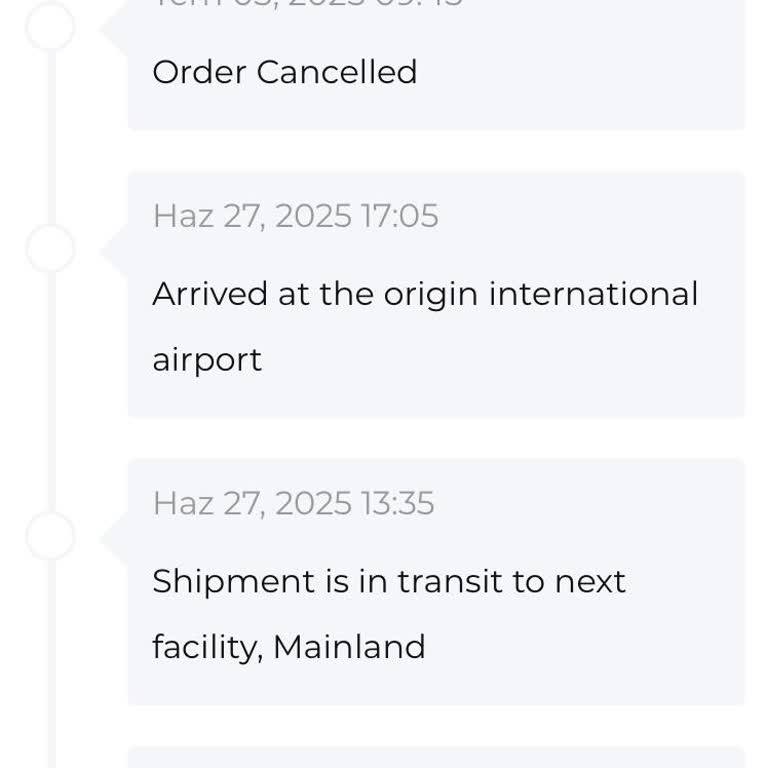Click timeline line between Cancelled and Arrived markers
Screen dimensions: 768x768
(50, 140)
